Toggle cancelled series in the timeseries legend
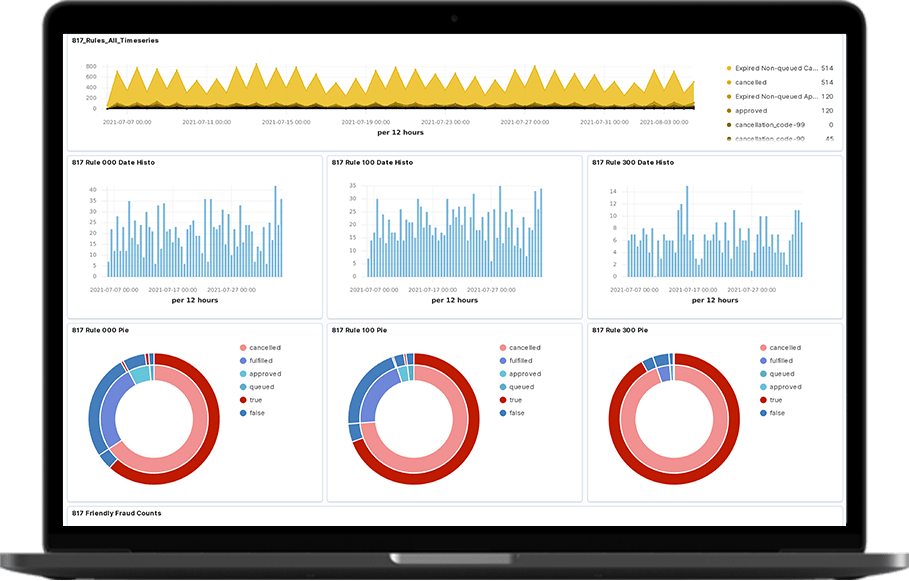909x581 pixels. tap(750, 82)
